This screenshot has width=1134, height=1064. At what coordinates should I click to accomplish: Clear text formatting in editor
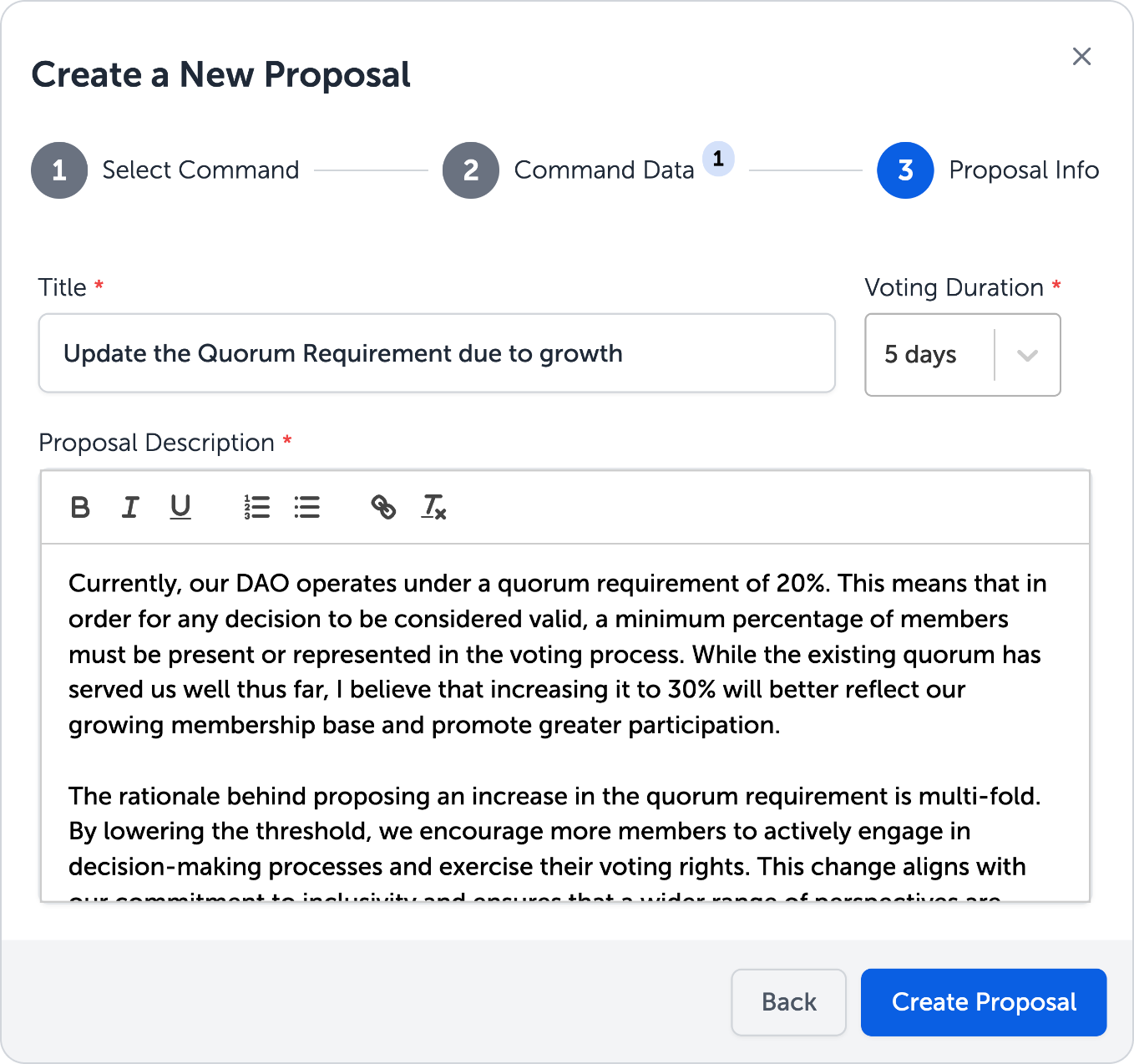pos(433,507)
